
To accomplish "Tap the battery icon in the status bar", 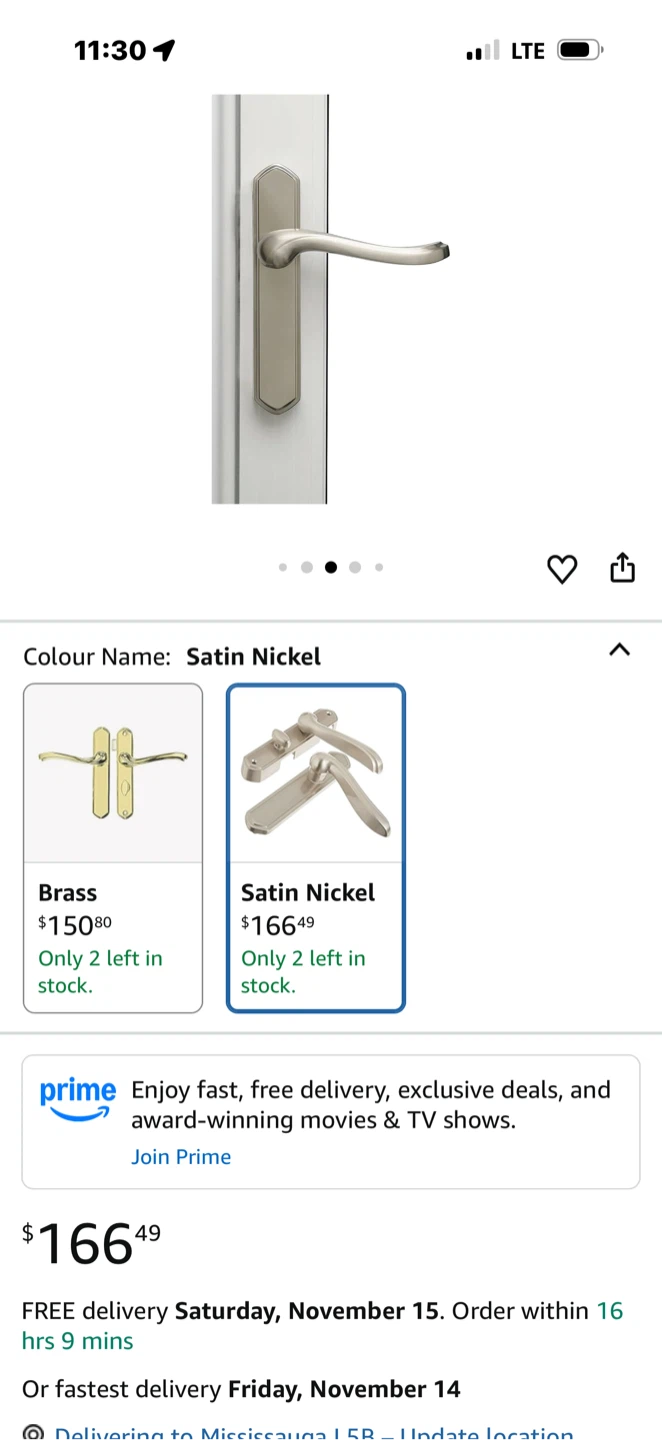I will [x=579, y=50].
